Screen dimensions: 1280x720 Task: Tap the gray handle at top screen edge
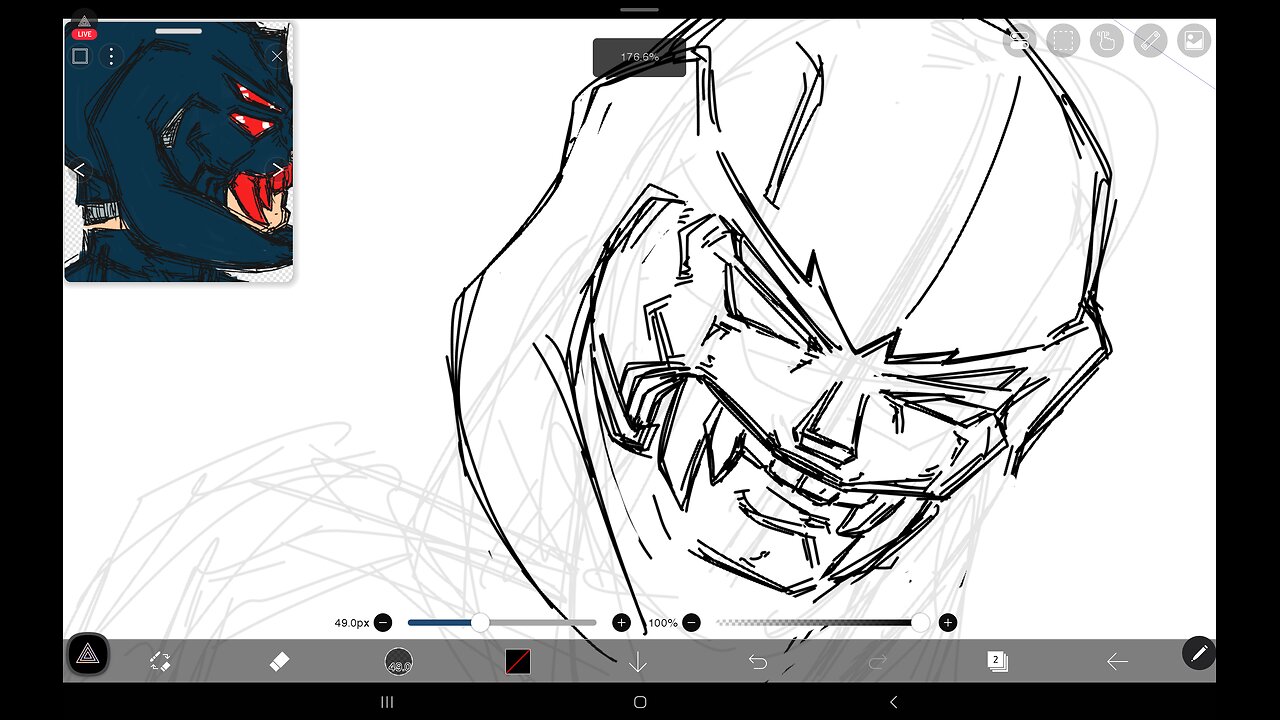[639, 9]
